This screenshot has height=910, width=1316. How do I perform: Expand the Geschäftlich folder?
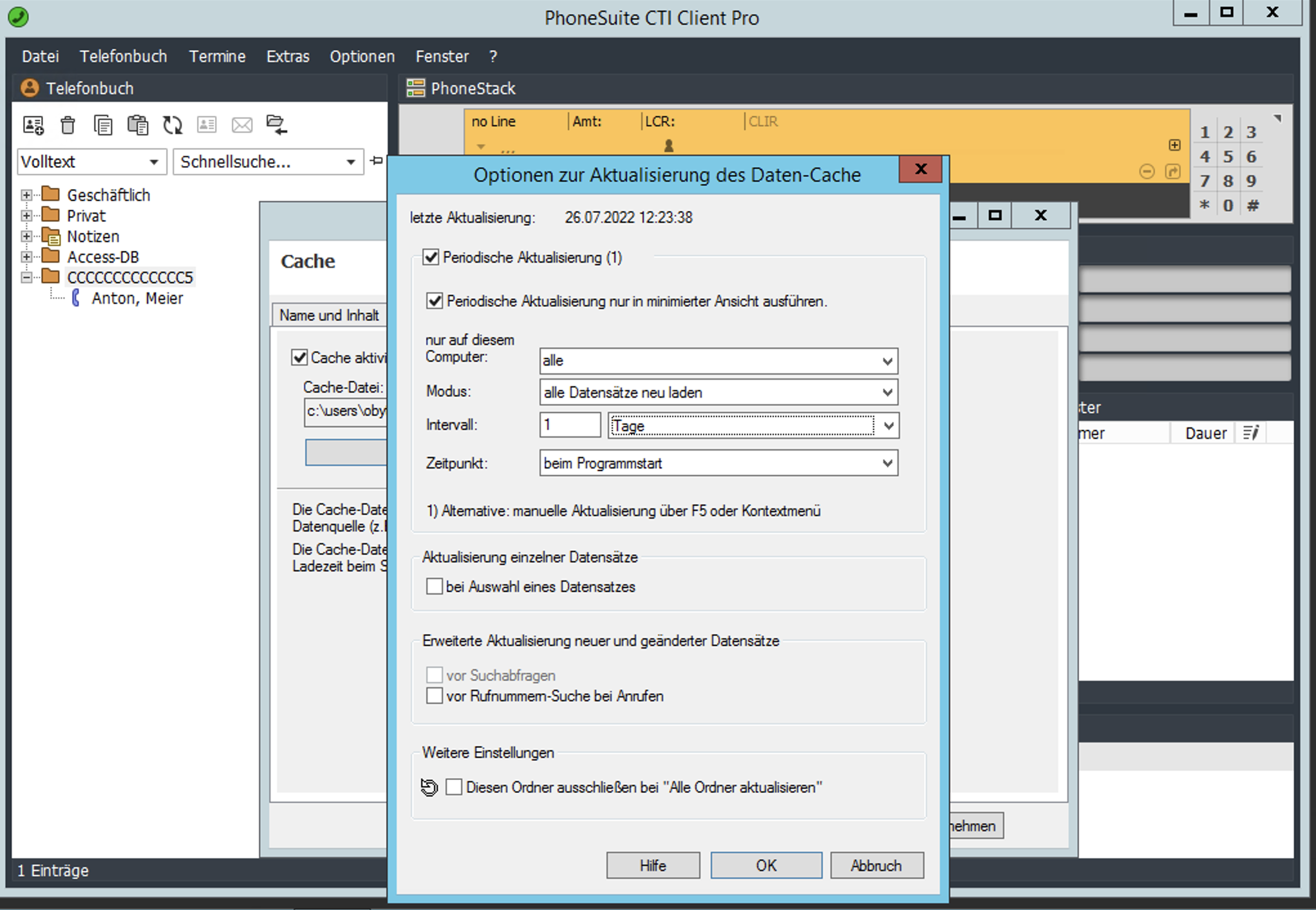26,195
